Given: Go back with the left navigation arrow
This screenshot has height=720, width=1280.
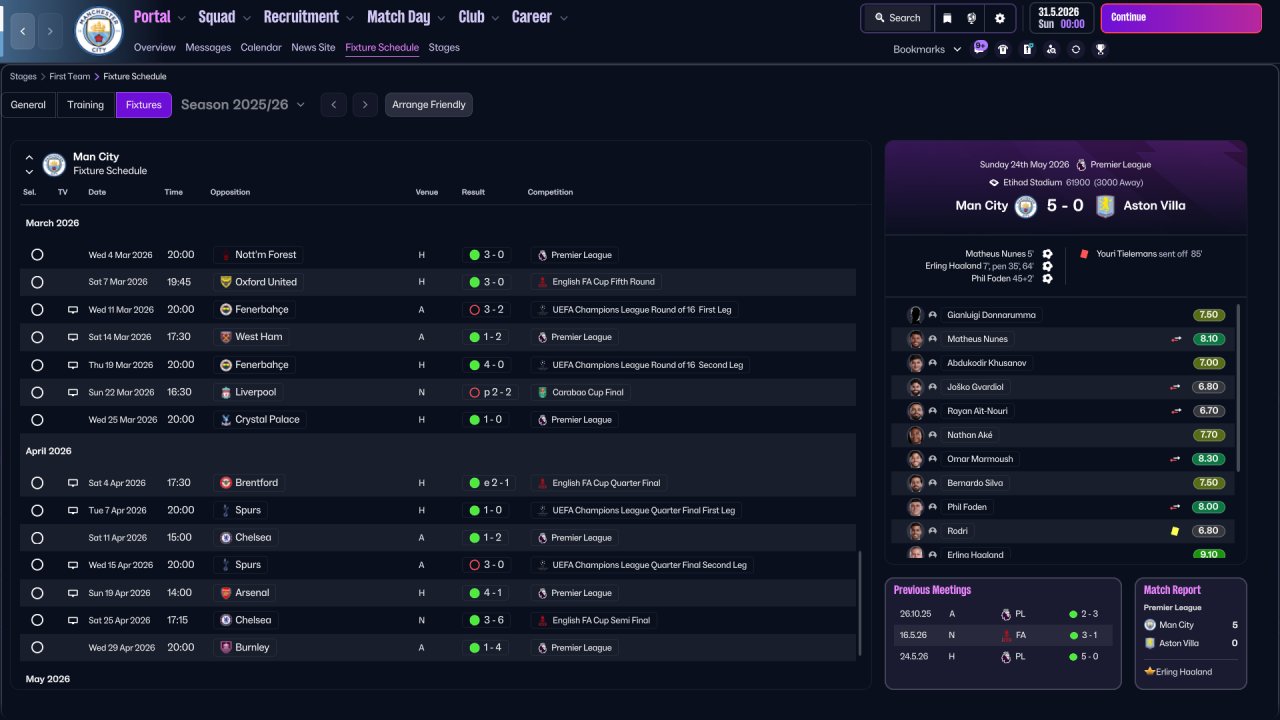Looking at the screenshot, I should pyautogui.click(x=22, y=31).
